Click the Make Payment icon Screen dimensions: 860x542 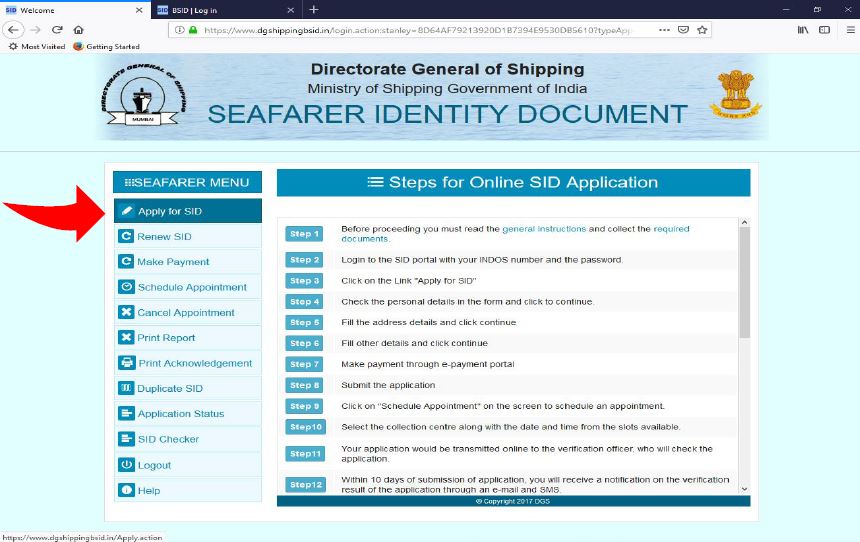click(126, 262)
